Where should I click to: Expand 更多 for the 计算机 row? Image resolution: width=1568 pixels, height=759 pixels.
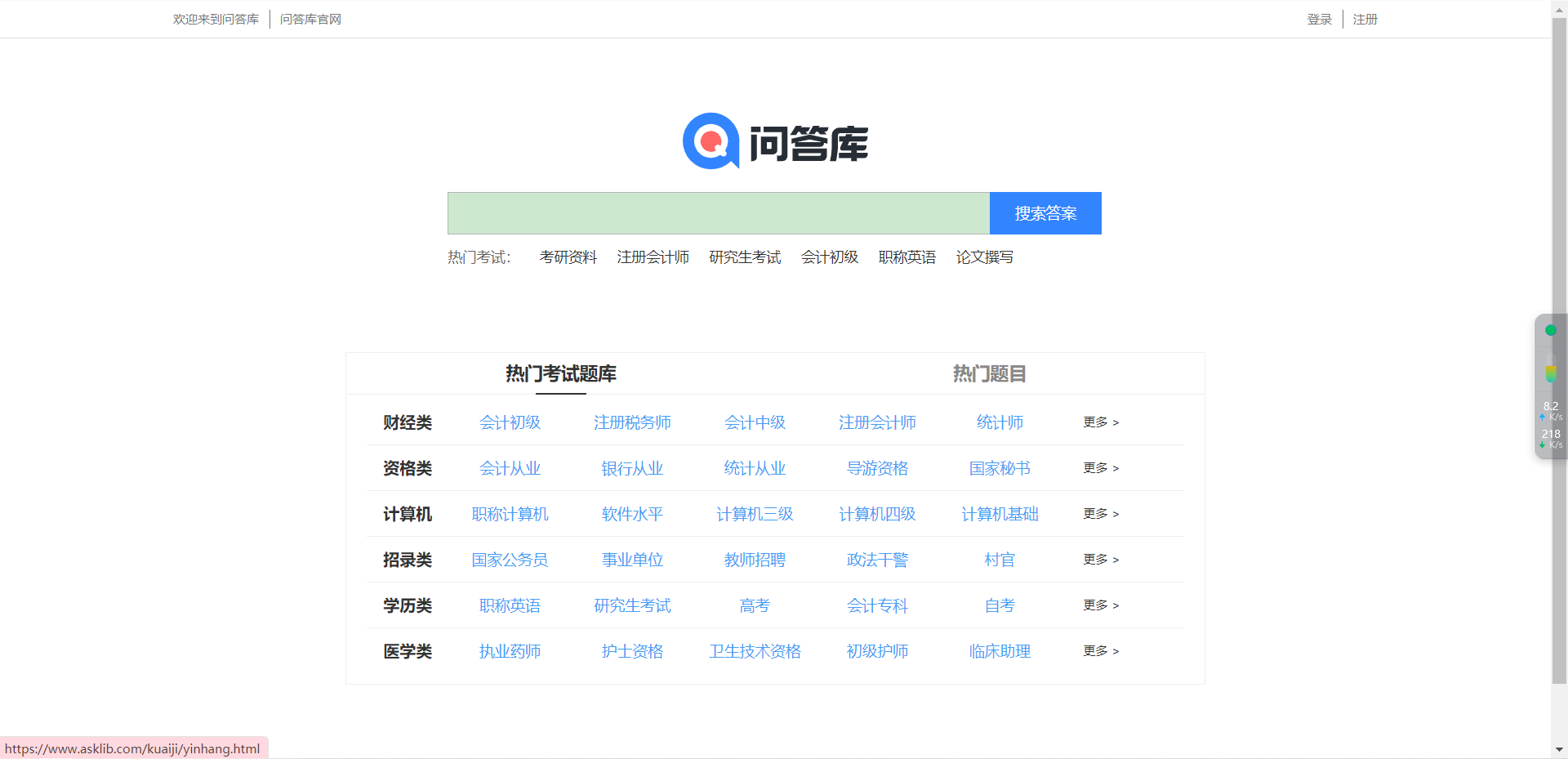[x=1100, y=514]
